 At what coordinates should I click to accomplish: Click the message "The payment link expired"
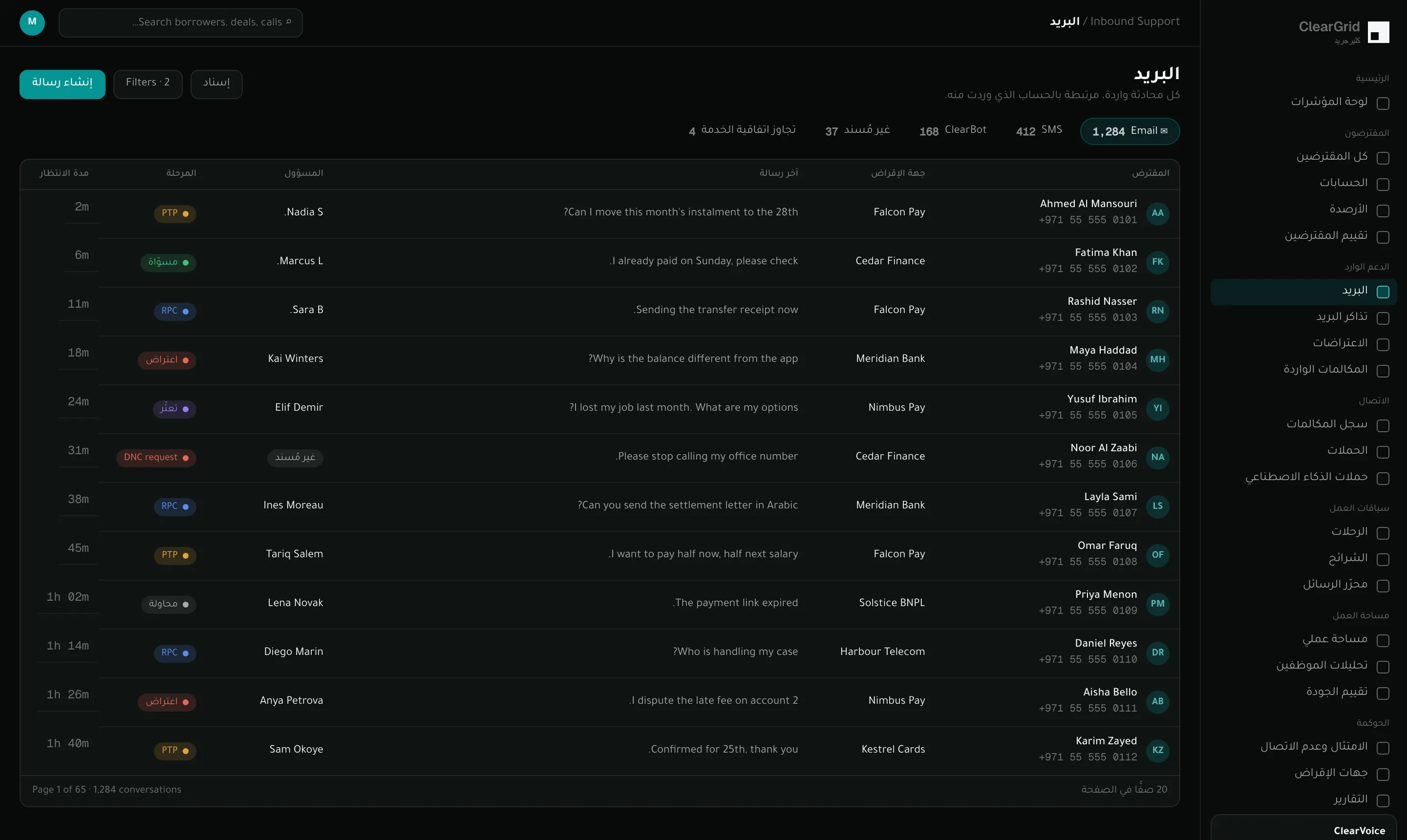[x=735, y=603]
